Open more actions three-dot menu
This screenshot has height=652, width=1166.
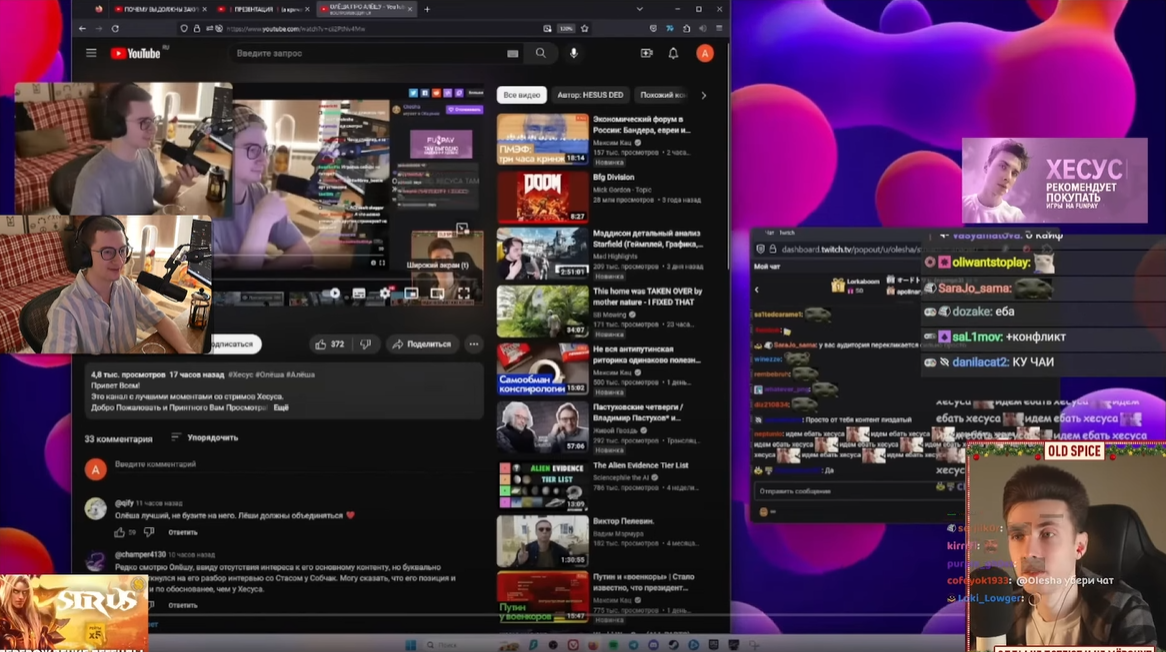point(474,344)
